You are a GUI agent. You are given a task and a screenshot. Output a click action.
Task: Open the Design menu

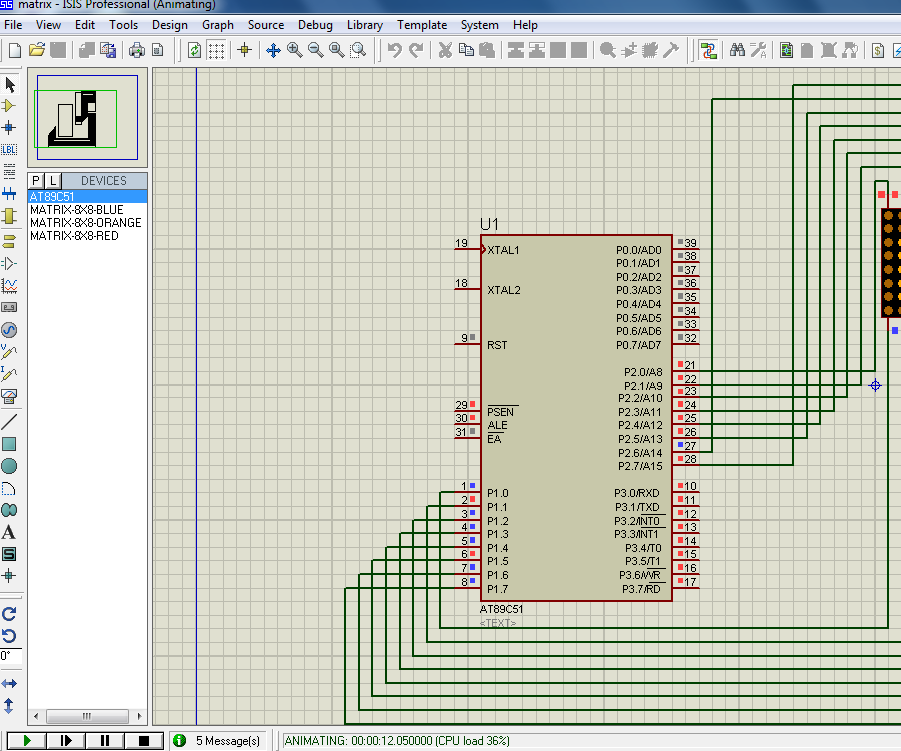(170, 25)
